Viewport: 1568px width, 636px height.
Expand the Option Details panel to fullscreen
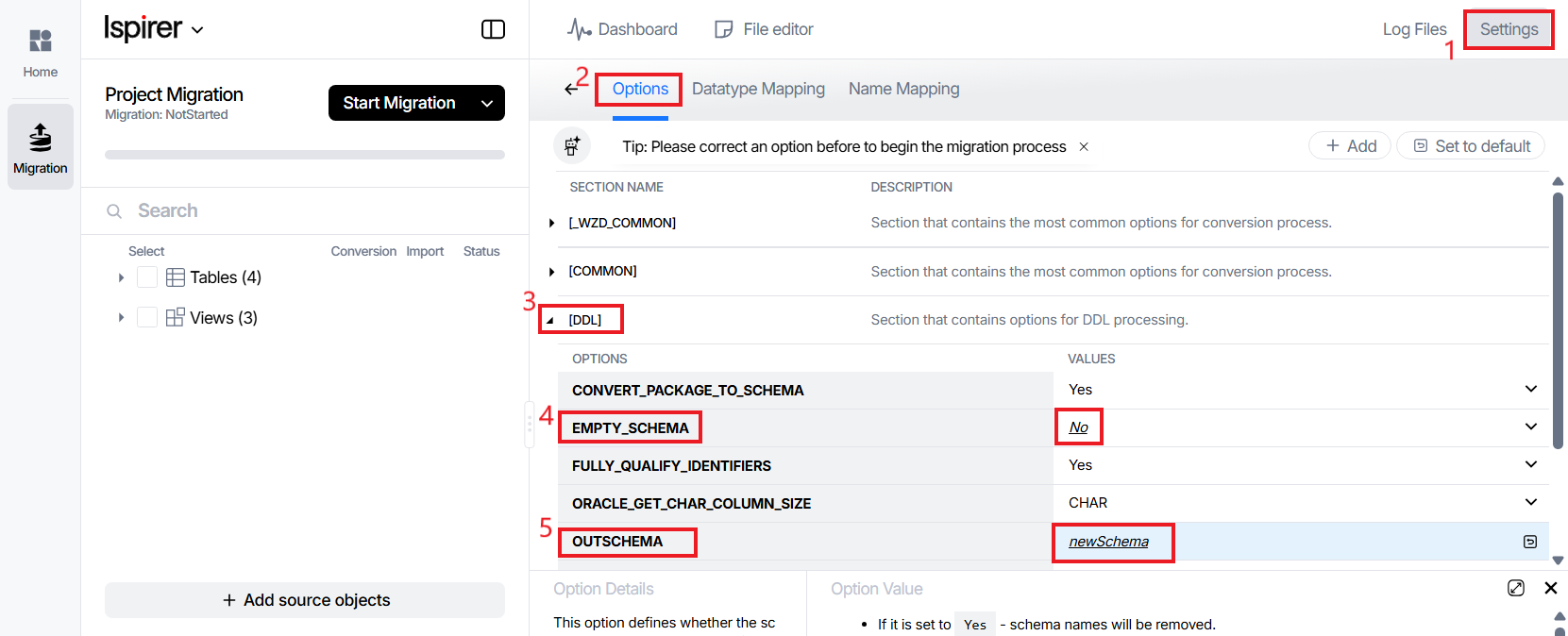(x=1515, y=588)
